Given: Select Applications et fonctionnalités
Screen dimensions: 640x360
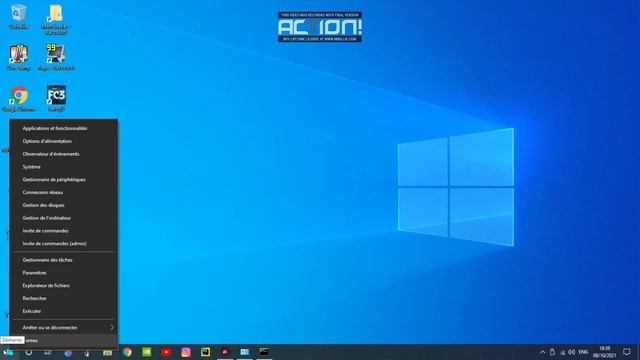Looking at the screenshot, I should click(x=64, y=128).
